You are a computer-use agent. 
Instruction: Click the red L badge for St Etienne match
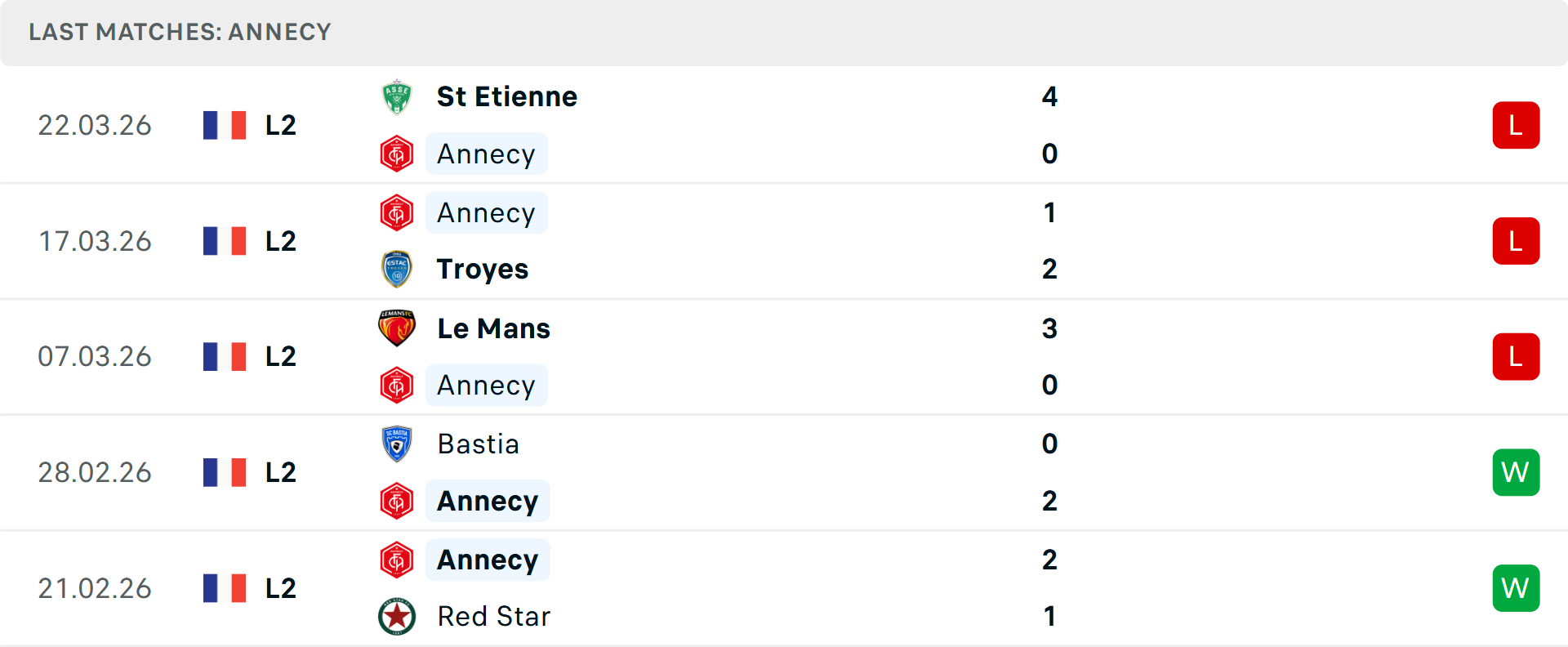click(1516, 125)
